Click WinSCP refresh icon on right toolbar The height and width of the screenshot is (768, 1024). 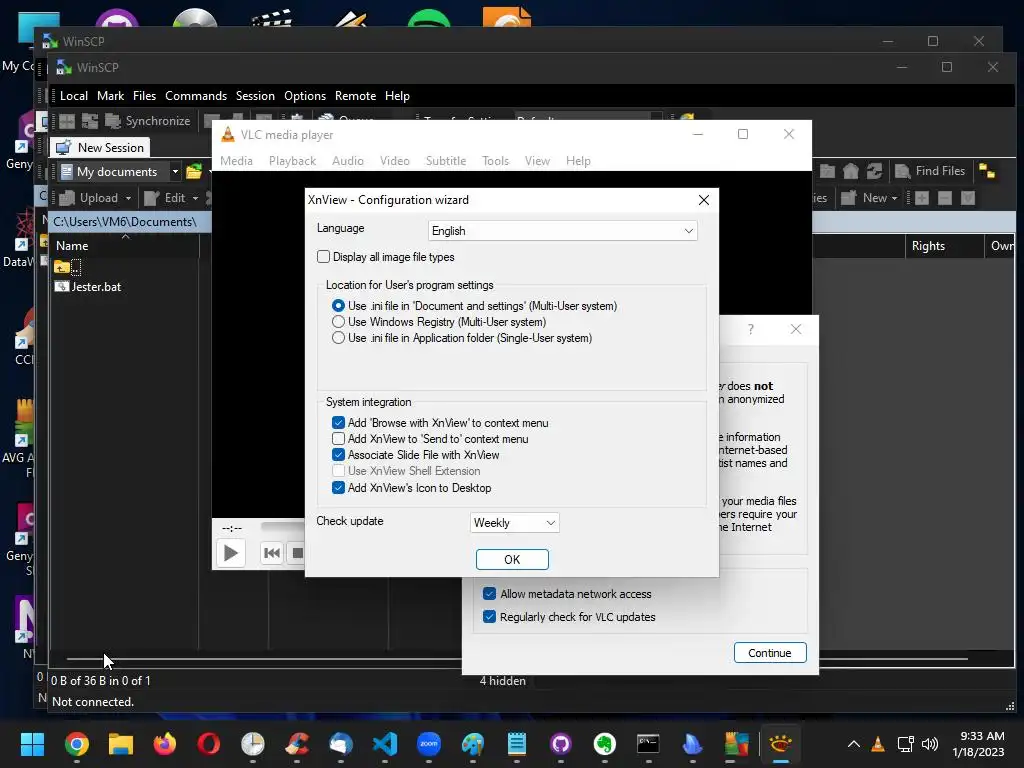874,171
